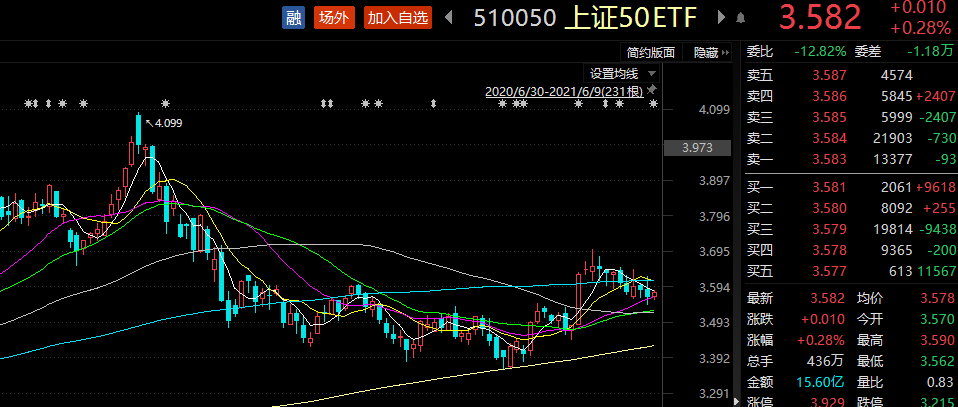
Task: Click the blue 融 margin trading badge
Action: pos(293,17)
